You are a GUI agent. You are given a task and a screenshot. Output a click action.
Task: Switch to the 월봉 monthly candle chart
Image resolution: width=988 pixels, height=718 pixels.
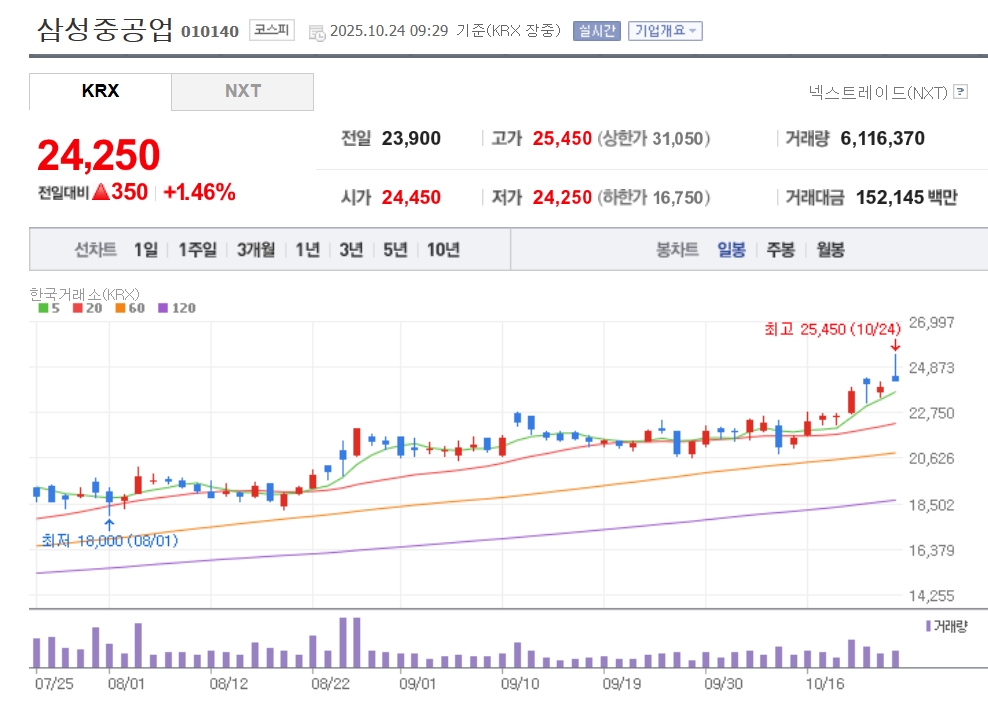830,250
